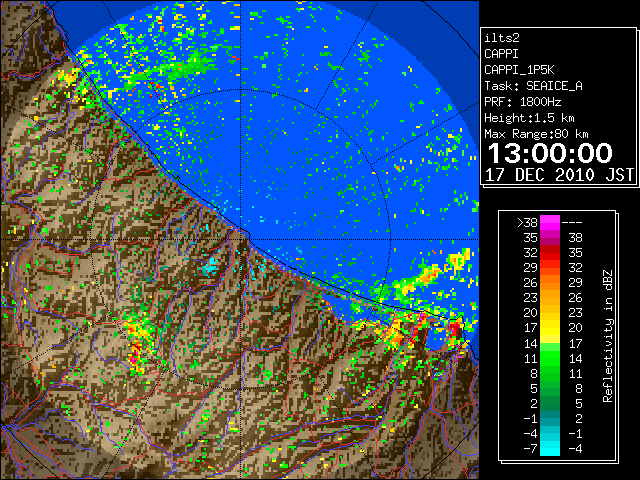Click the '17 DEC 2010 JST' date

tap(559, 175)
